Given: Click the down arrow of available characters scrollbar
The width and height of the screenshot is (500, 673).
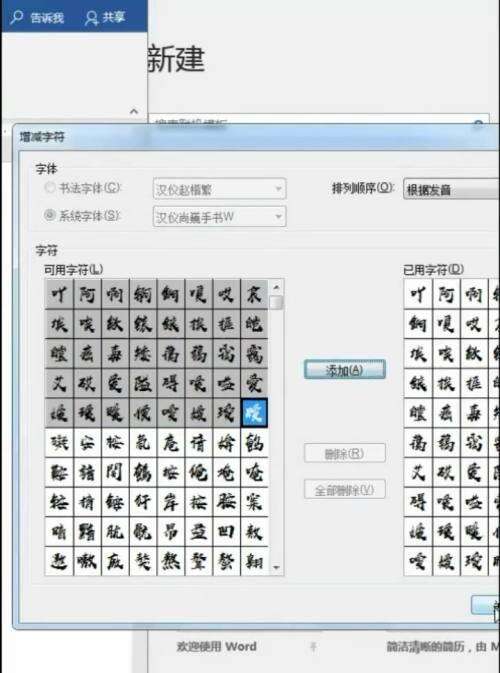Looking at the screenshot, I should coord(276,567).
